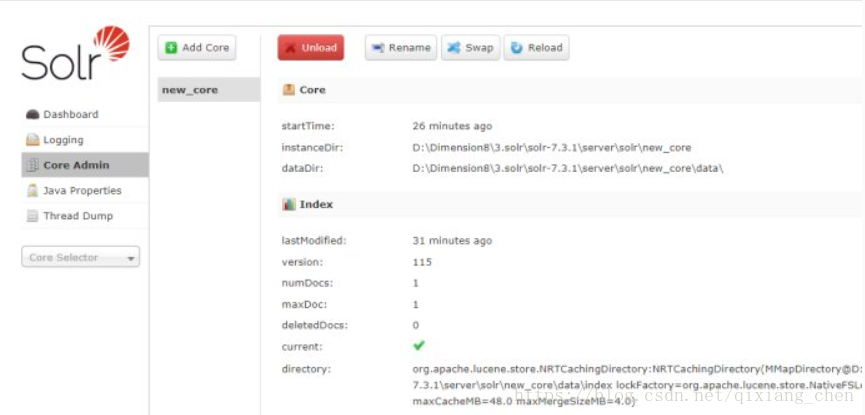Click the dataDir label
This screenshot has width=865, height=415.
pyautogui.click(x=302, y=168)
